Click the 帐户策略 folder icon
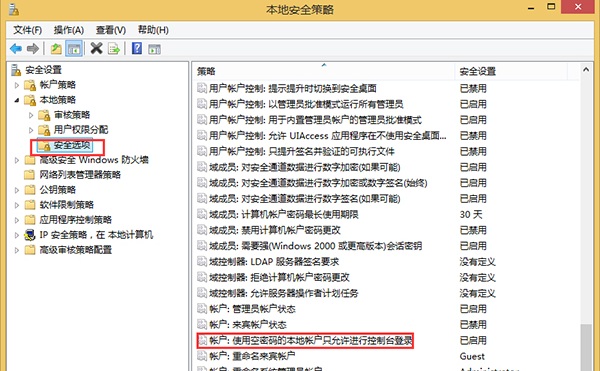600x371 pixels. pos(30,85)
